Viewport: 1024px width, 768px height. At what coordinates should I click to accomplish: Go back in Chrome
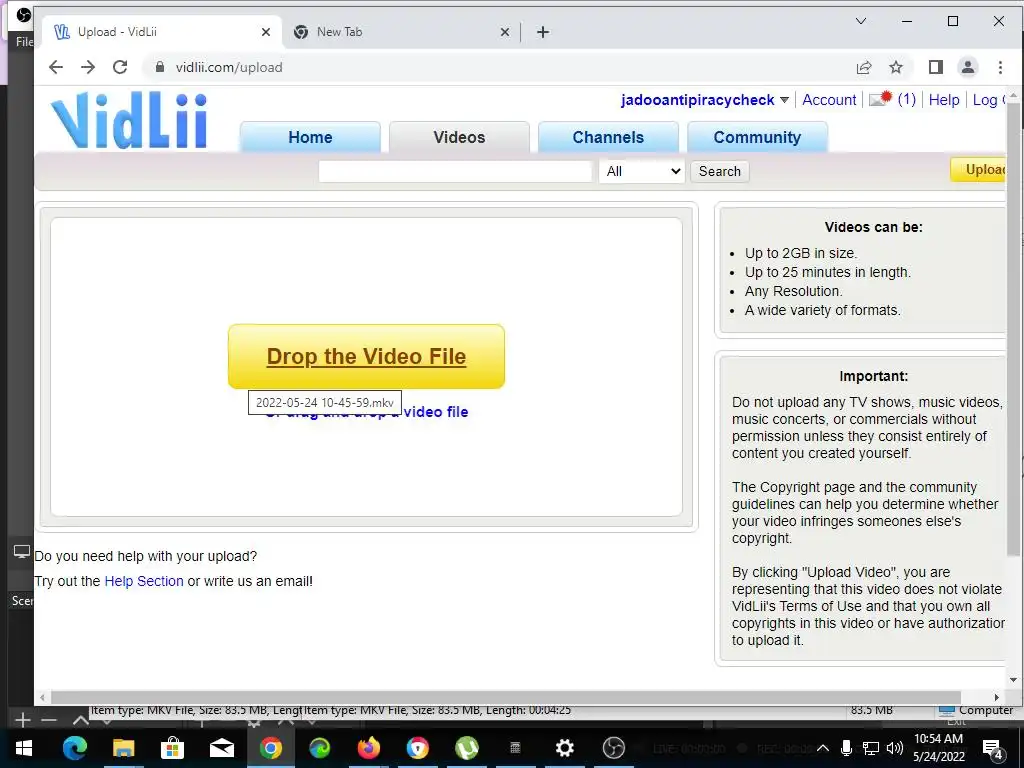(x=56, y=67)
